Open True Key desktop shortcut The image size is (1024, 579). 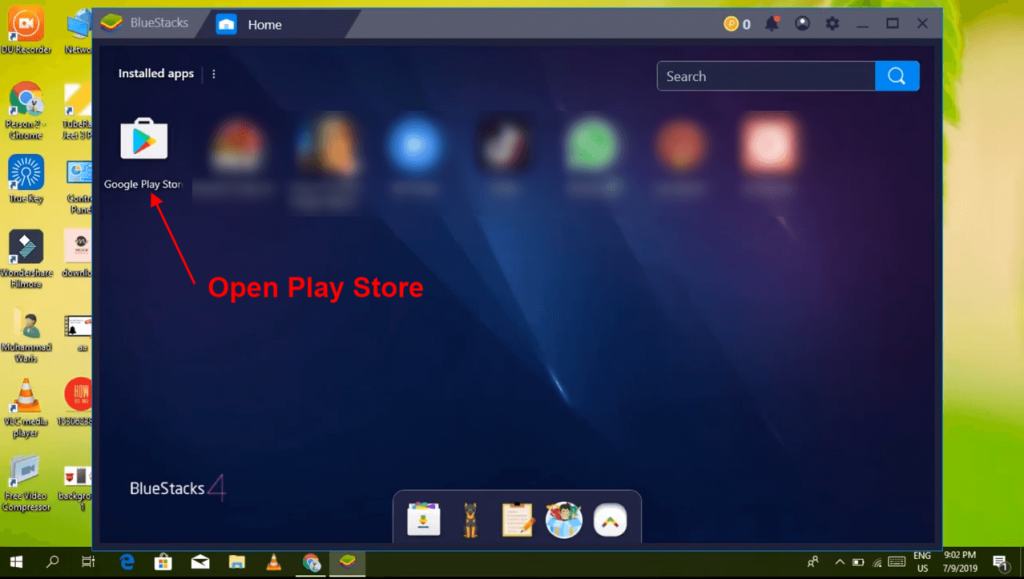26,180
